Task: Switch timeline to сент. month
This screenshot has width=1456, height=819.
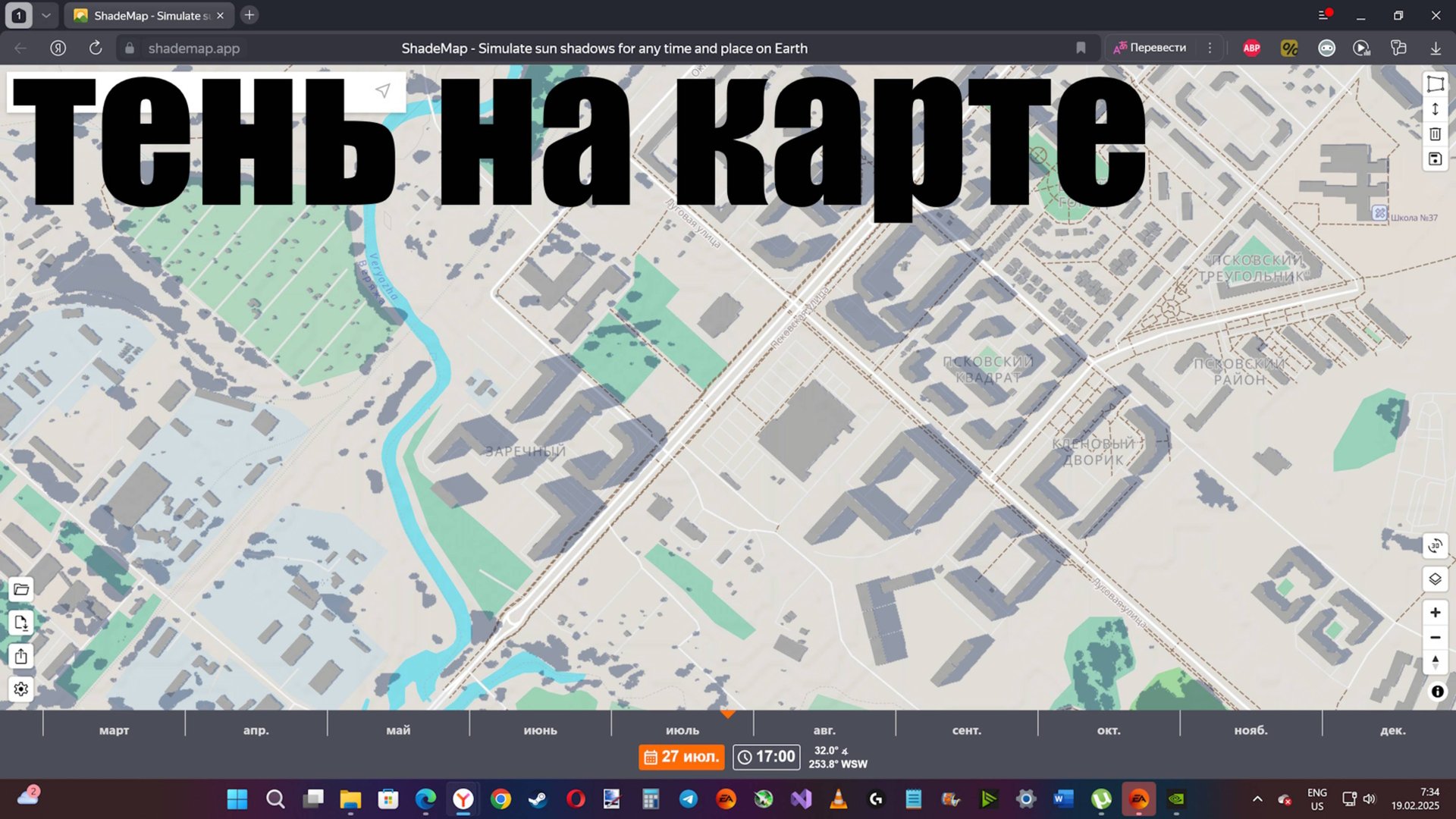Action: (967, 730)
